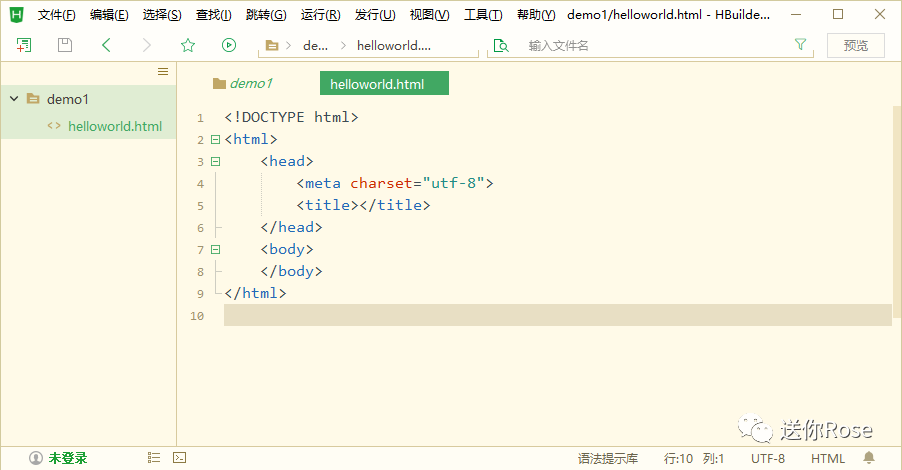
Task: Click breadcrumb chevron before helloworld
Action: coord(343,45)
